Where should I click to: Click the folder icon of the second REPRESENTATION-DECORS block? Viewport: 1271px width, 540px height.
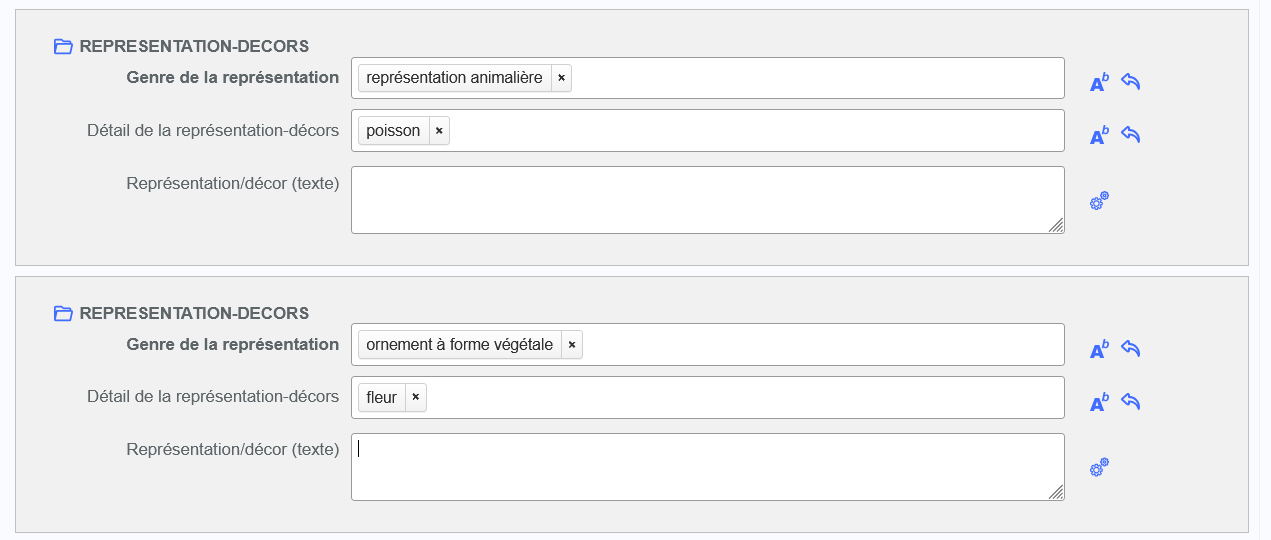tap(63, 314)
